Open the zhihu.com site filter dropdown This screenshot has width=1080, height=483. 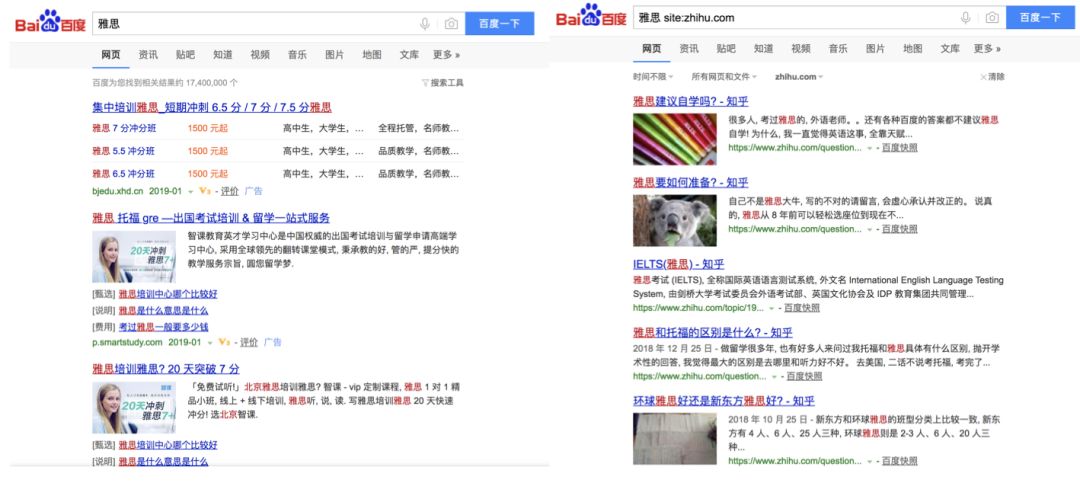pos(798,76)
